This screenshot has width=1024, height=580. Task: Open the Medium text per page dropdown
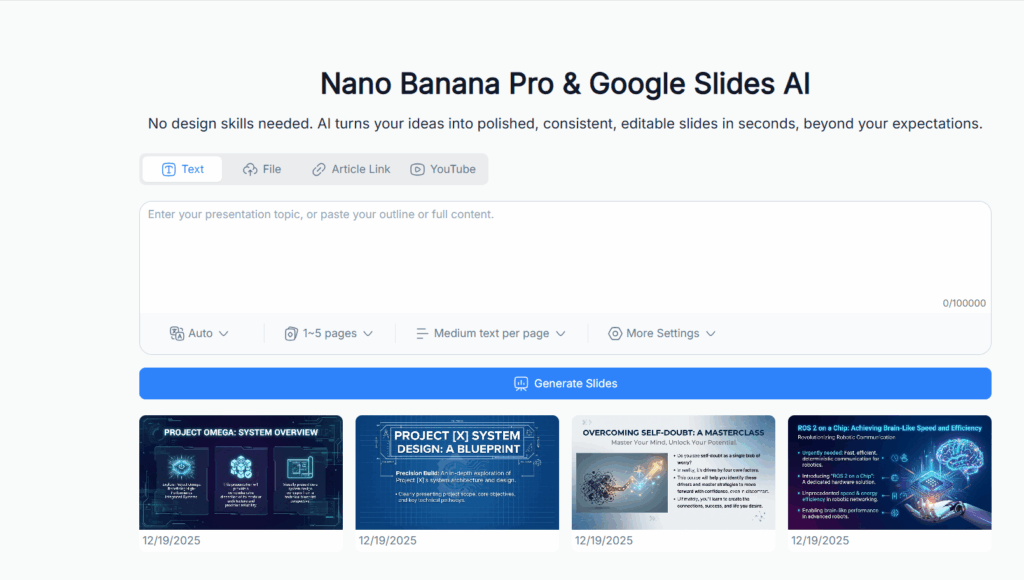pos(491,333)
